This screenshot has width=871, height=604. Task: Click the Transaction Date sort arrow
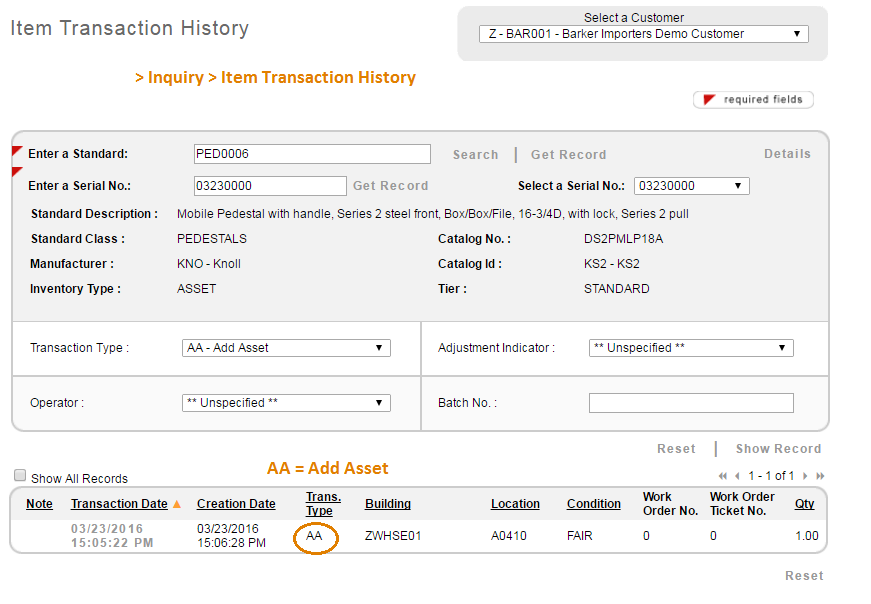[x=177, y=504]
